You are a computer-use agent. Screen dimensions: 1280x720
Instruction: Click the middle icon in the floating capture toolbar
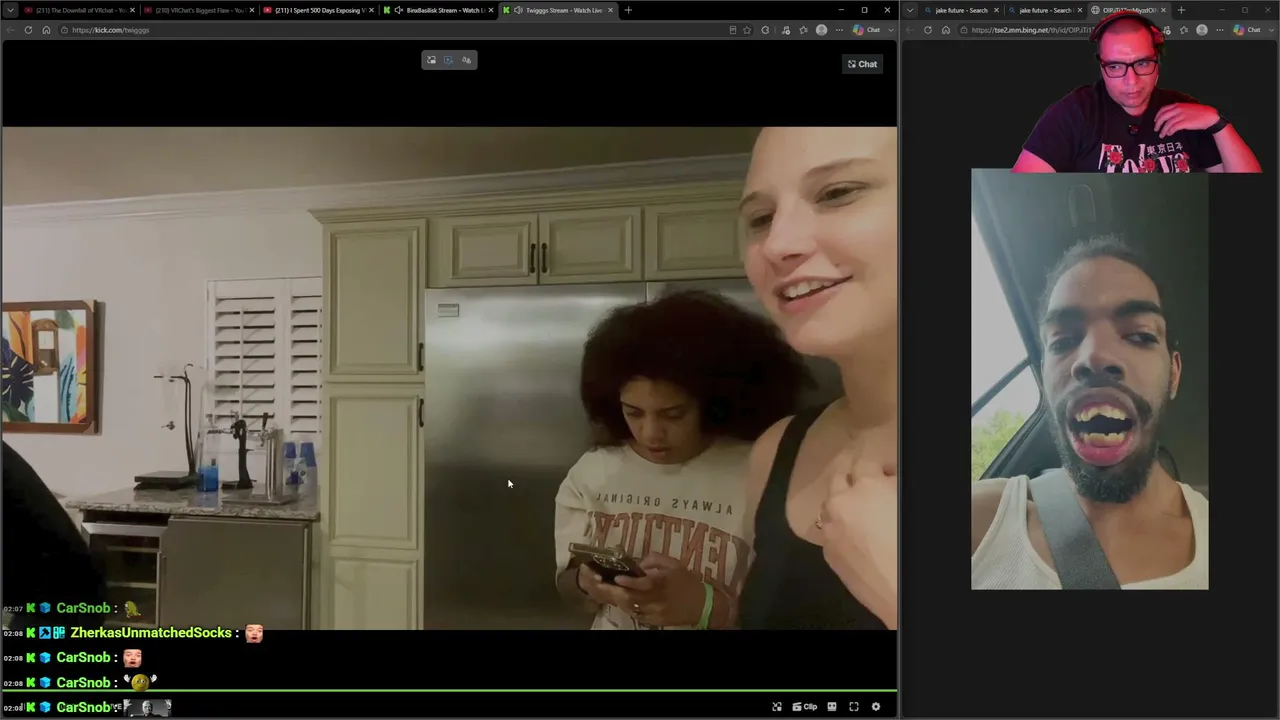[449, 60]
